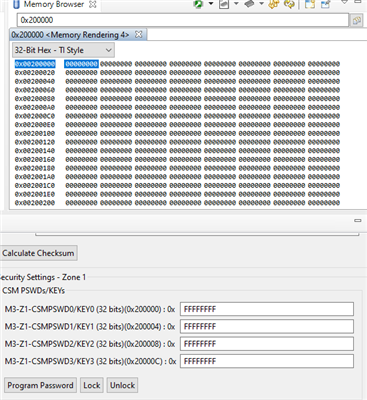Click the second yellow icon before the toolbar separator
This screenshot has width=367, height=400.
[289, 4]
